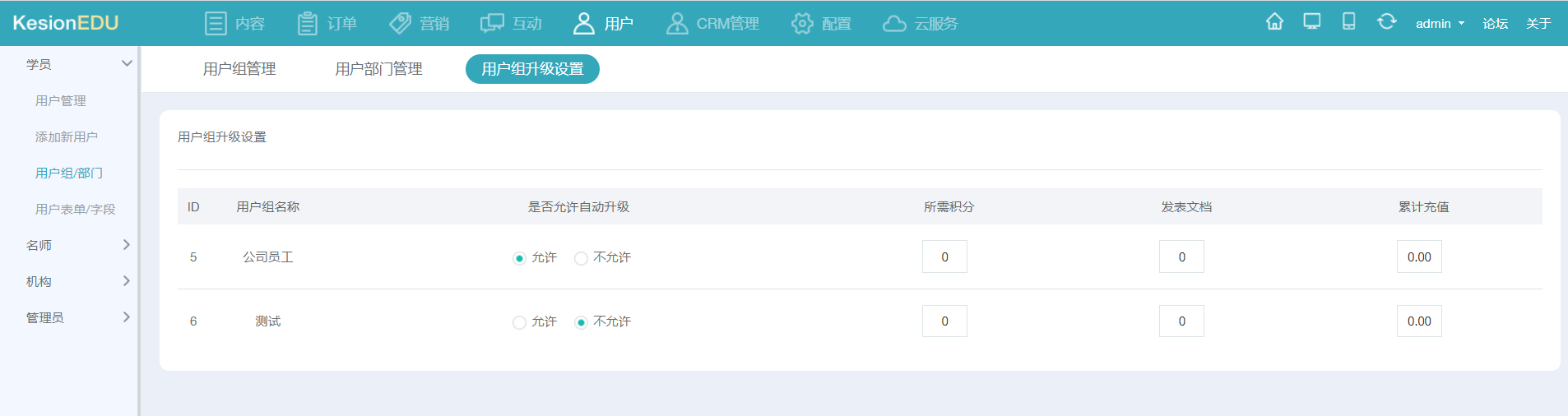Open the 云服务 cloud icon
This screenshot has width=1568, height=416.
(x=894, y=24)
